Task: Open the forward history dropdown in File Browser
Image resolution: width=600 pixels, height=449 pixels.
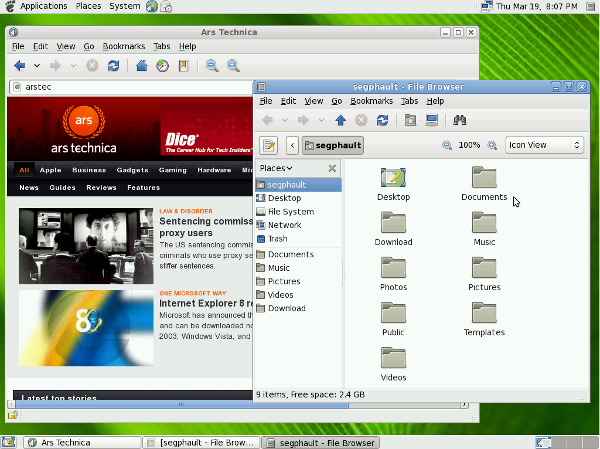Action: pyautogui.click(x=321, y=121)
